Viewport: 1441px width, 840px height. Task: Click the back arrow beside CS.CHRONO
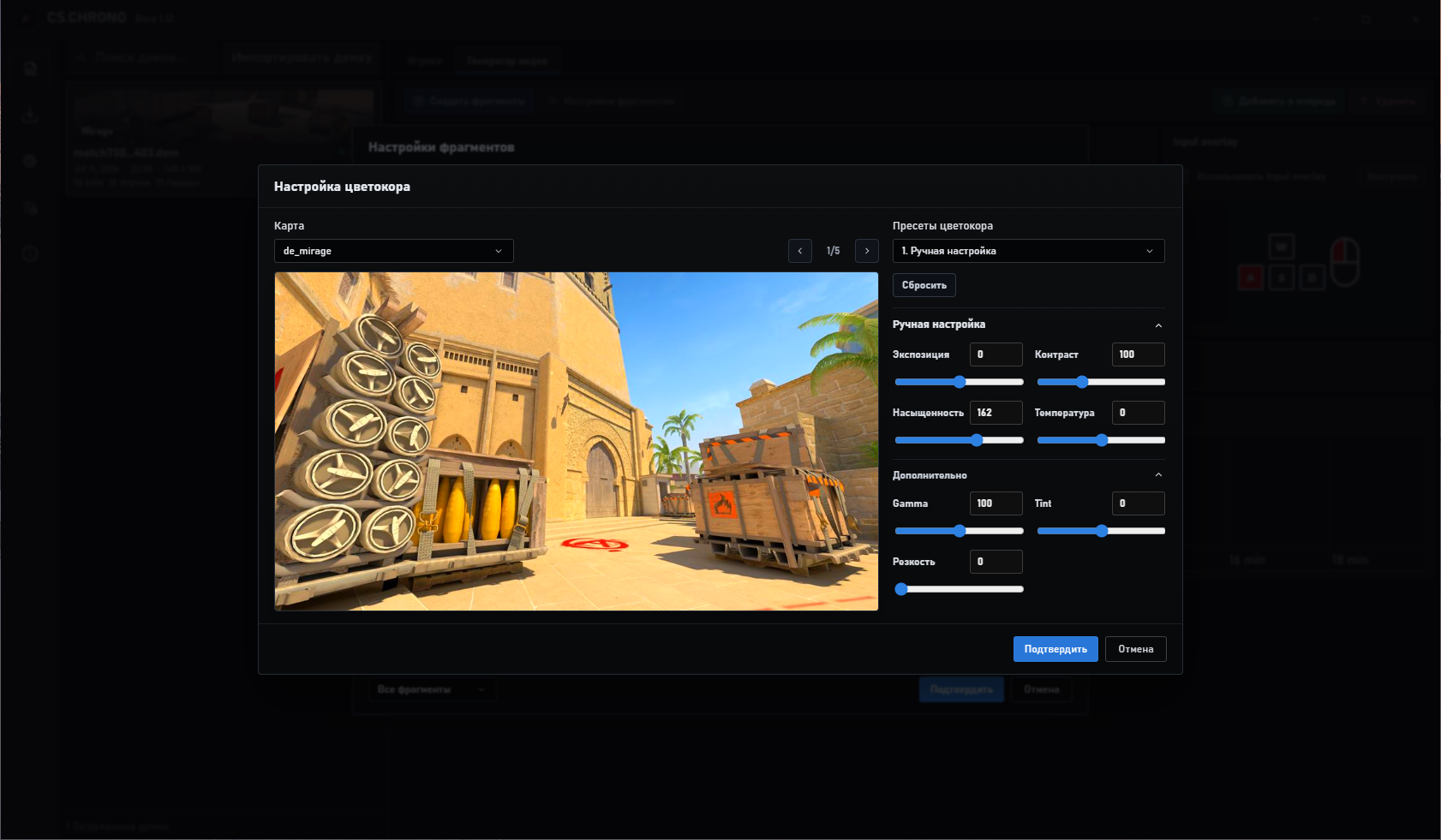coord(27,18)
